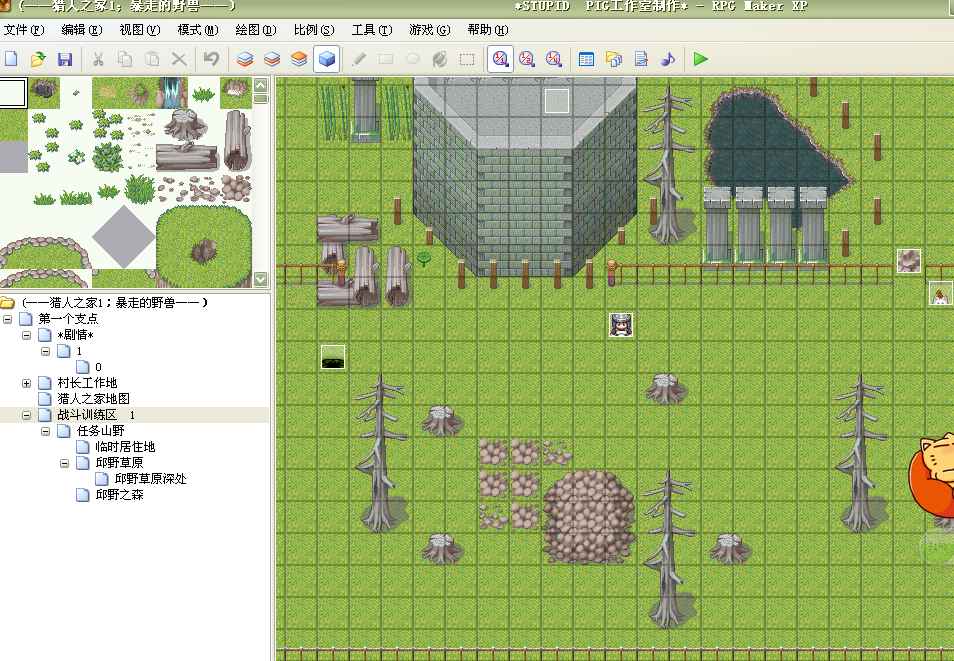954x661 pixels.
Task: Click the New Project toolbar icon
Action: point(12,59)
